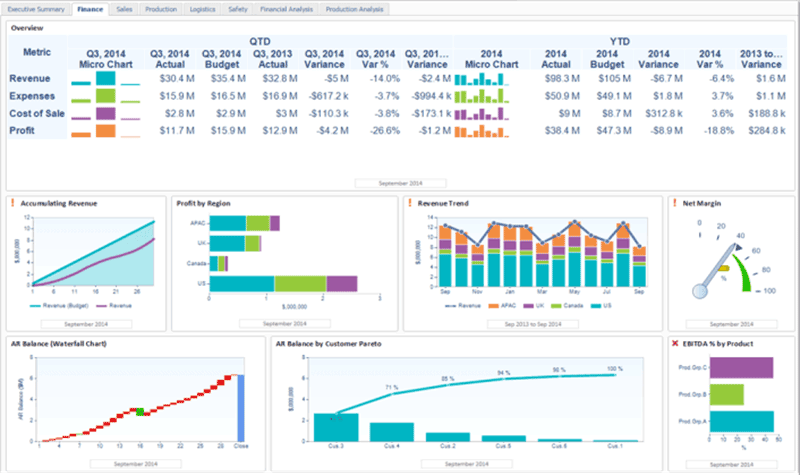Viewport: 800px width, 475px height.
Task: Open the Sep 2013 to Sep 2014 period selector
Action: click(533, 324)
